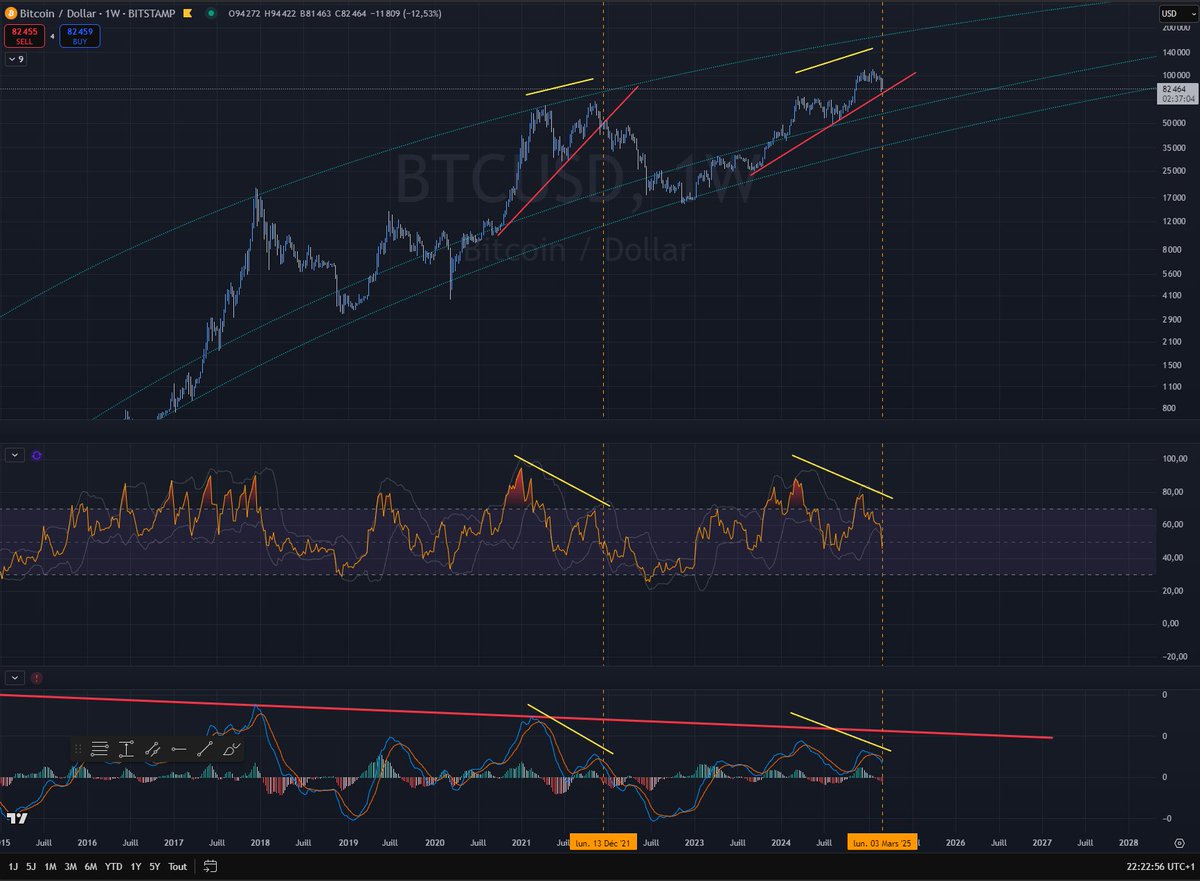Set range to Tout
Viewport: 1200px width, 881px height.
[178, 866]
